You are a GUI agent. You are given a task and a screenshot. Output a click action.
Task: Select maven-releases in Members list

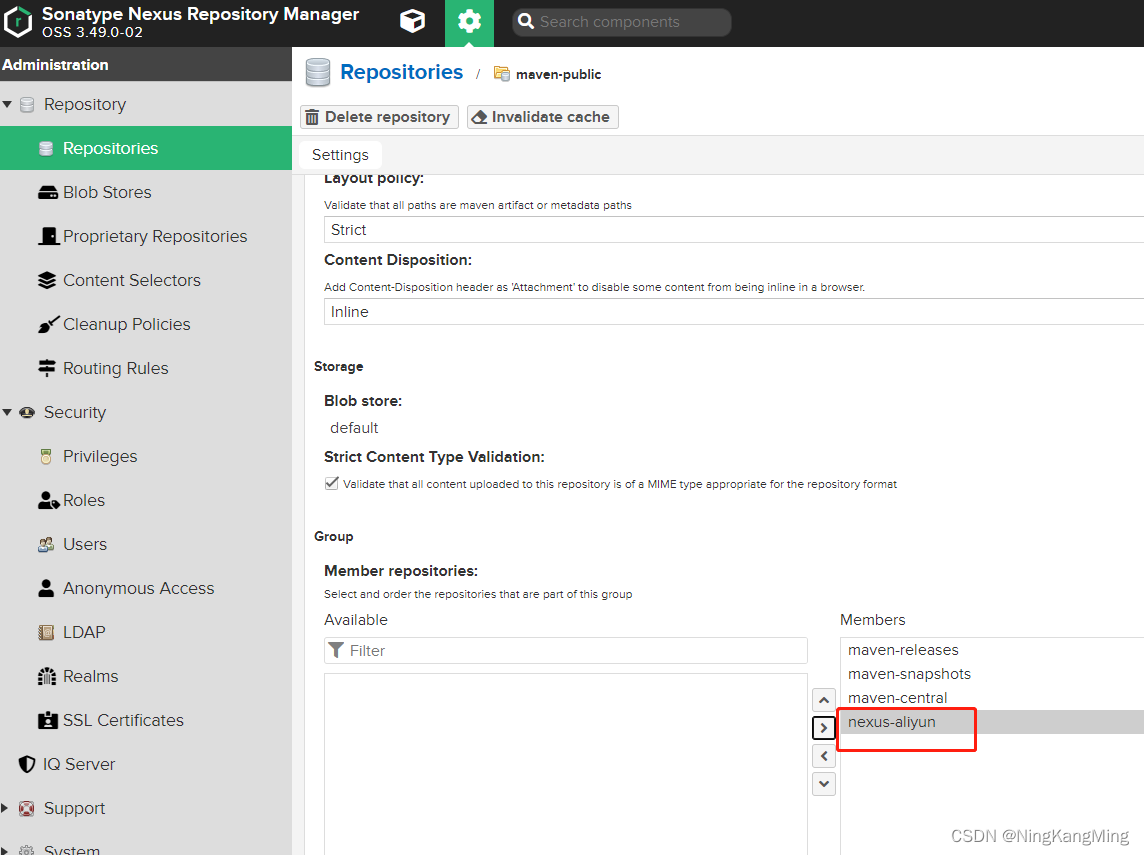(x=992, y=650)
